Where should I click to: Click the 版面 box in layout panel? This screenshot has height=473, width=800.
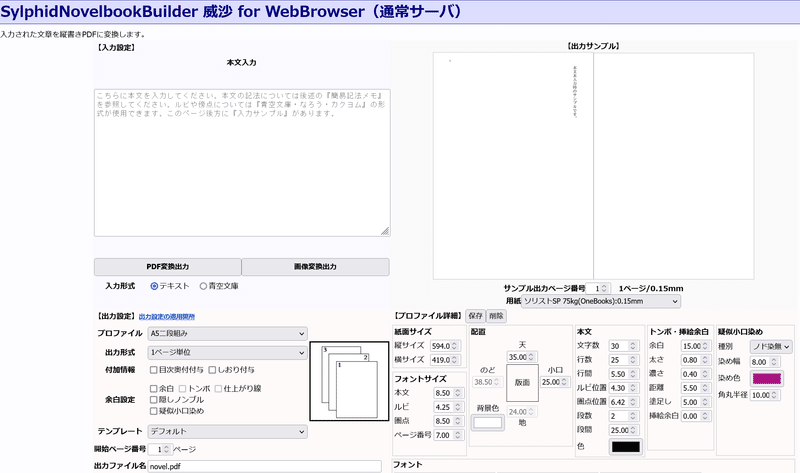(522, 383)
